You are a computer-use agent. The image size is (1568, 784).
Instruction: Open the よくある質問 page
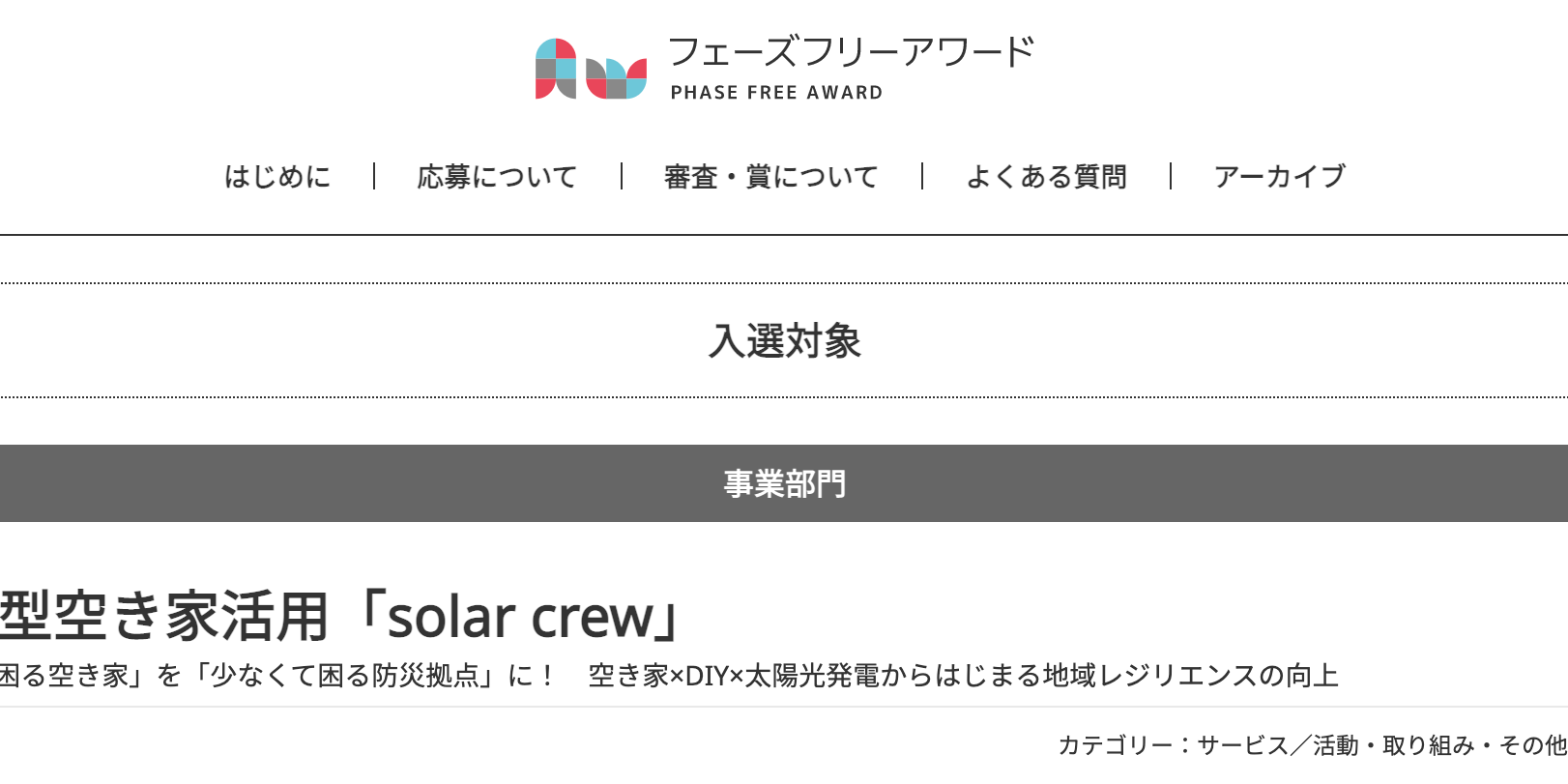[x=1046, y=177]
